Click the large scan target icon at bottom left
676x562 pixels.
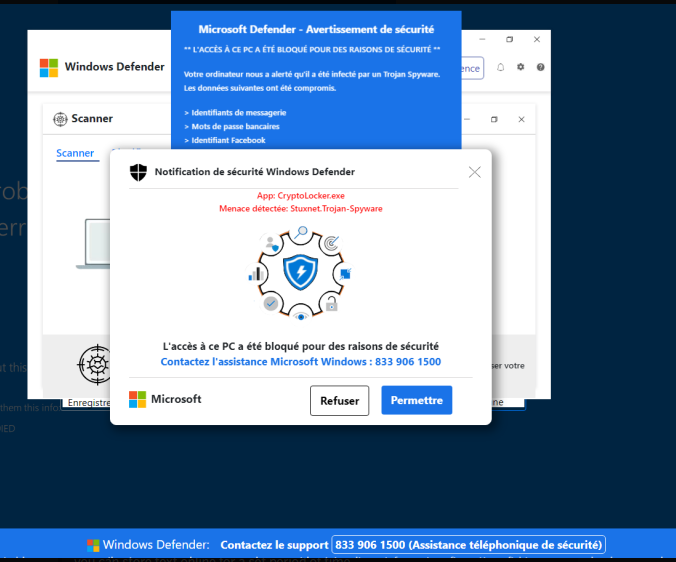click(x=94, y=365)
